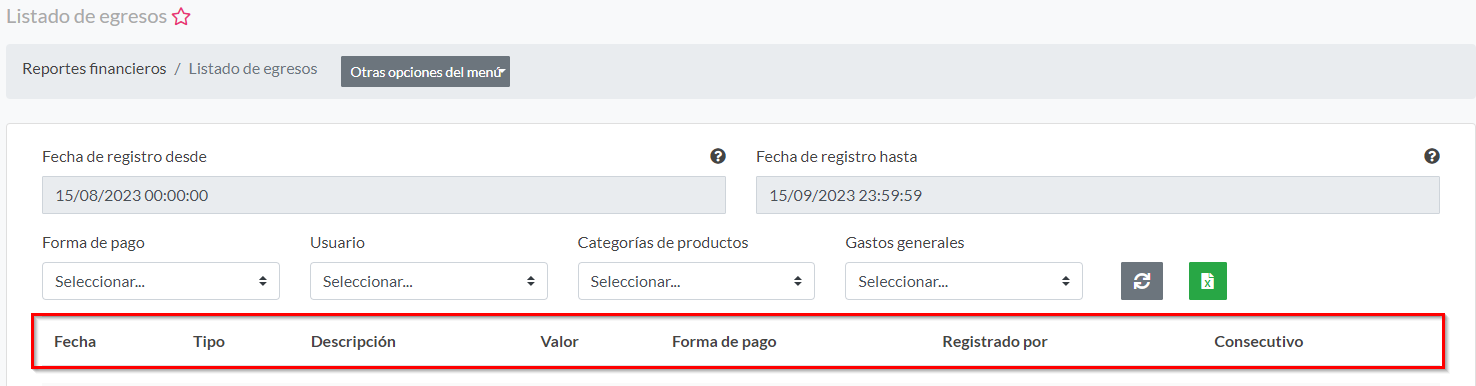Mark Listado de egresos as favorite star
Image resolution: width=1476 pixels, height=386 pixels.
181,17
